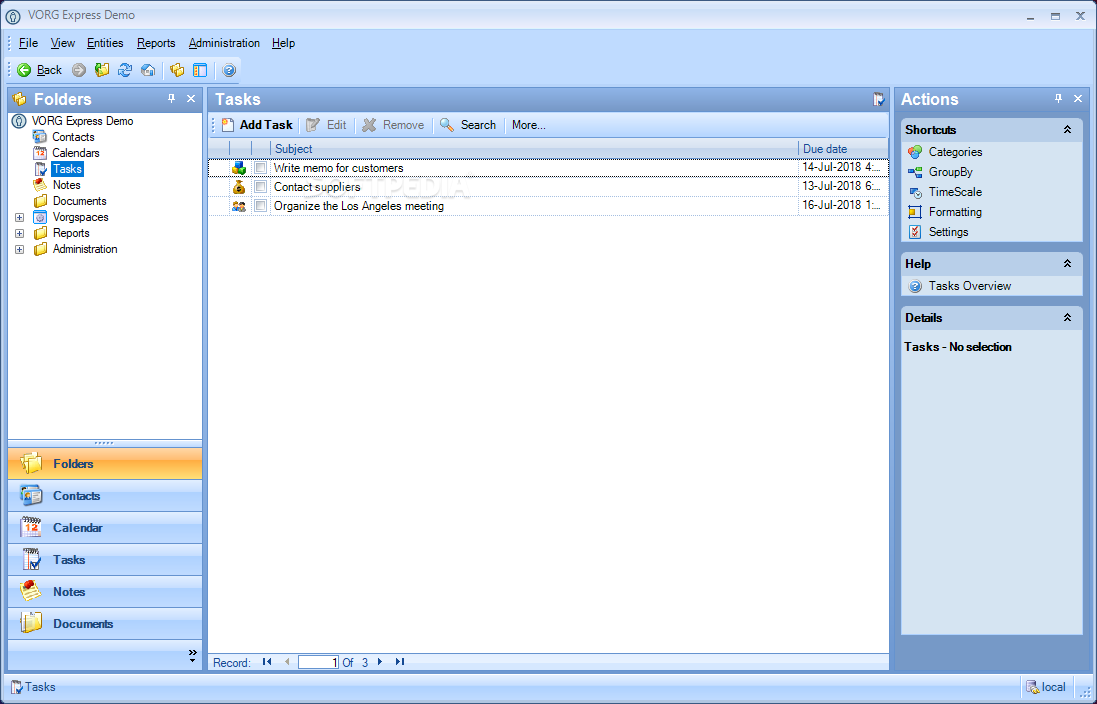
Task: Switch to the Tasks navigation button
Action: tap(105, 560)
